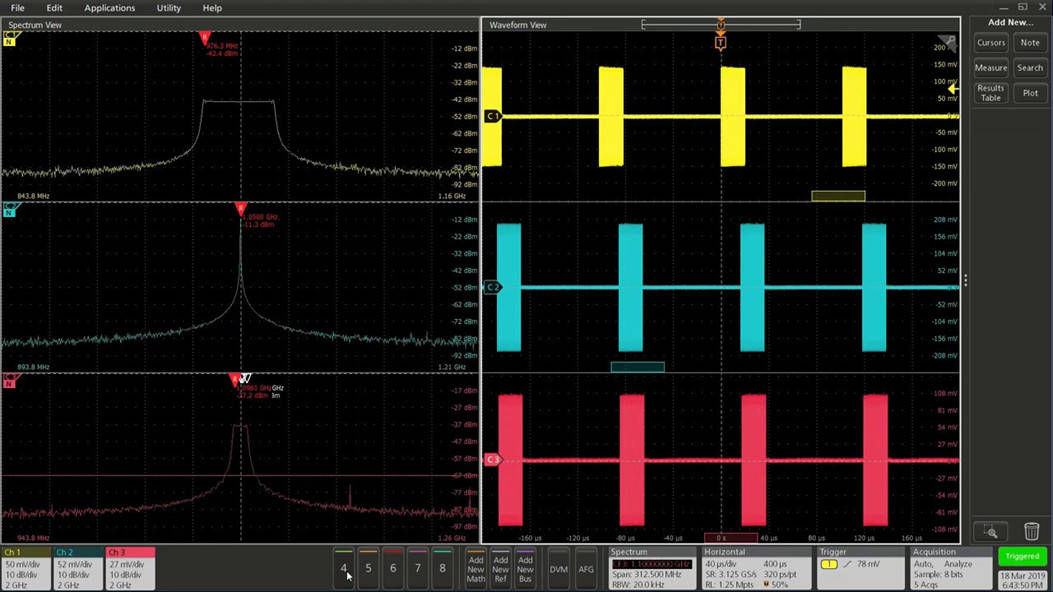Enable channel 5 button
This screenshot has height=592, width=1053.
[x=368, y=568]
